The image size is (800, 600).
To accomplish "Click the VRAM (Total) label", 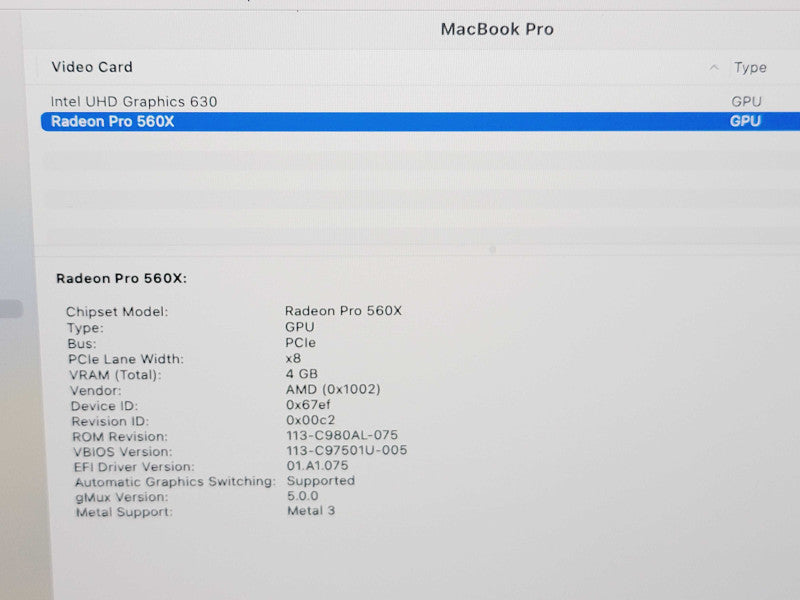I will 115,375.
